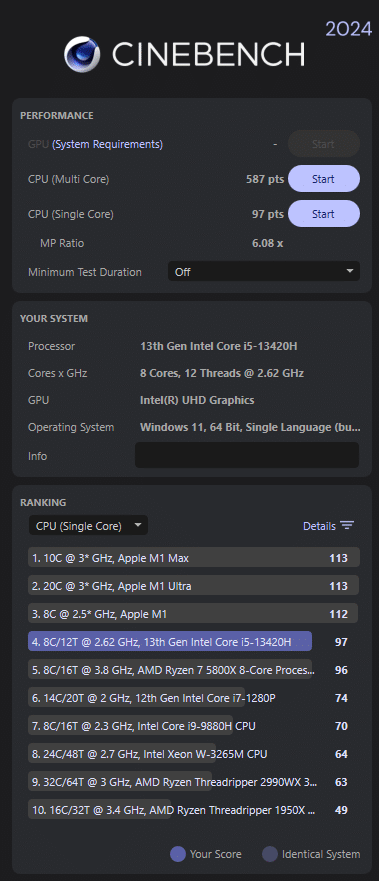
Task: Click the 587 pts multi core score
Action: [264, 179]
